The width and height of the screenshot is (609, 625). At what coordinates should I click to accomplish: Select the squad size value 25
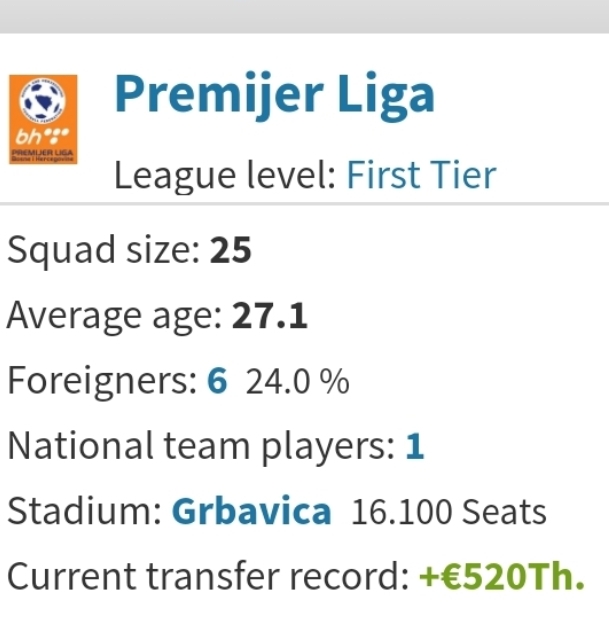click(231, 250)
